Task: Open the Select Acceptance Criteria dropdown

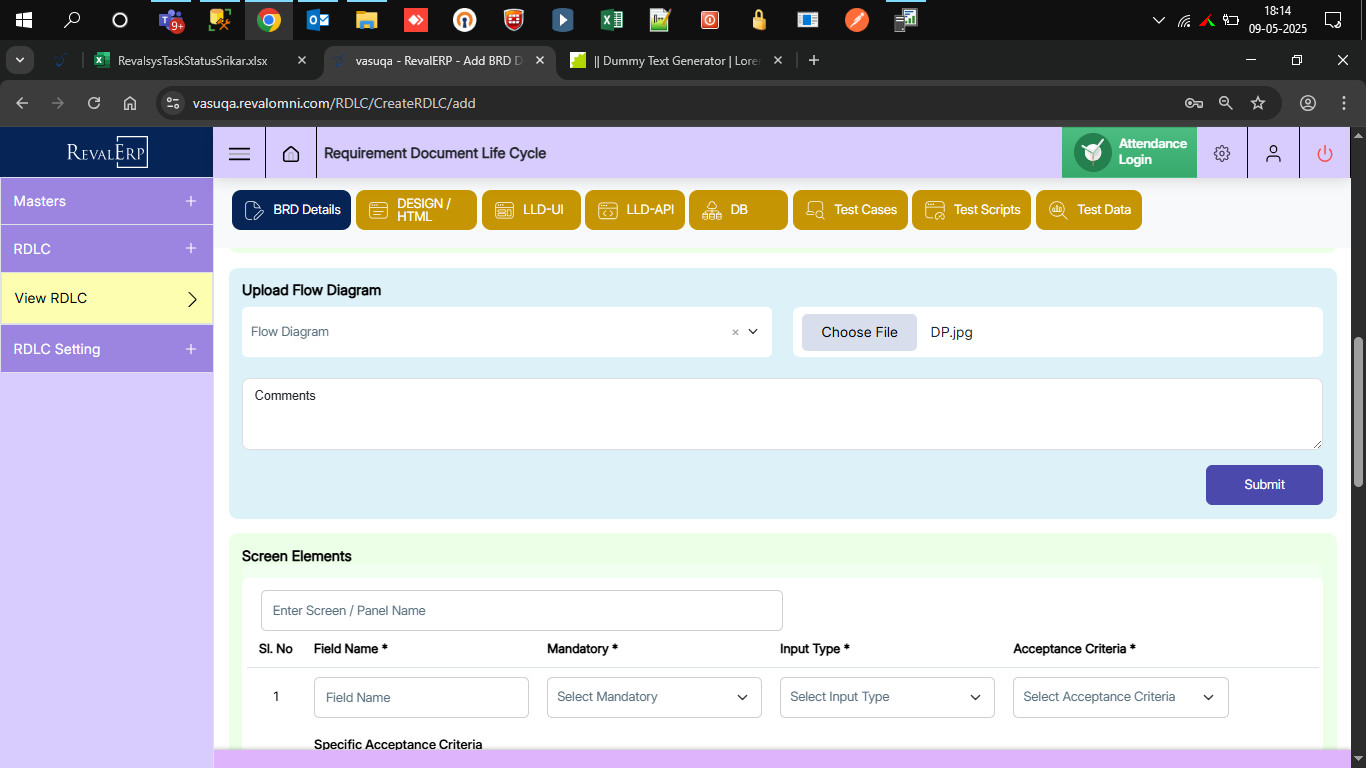Action: pyautogui.click(x=1120, y=697)
